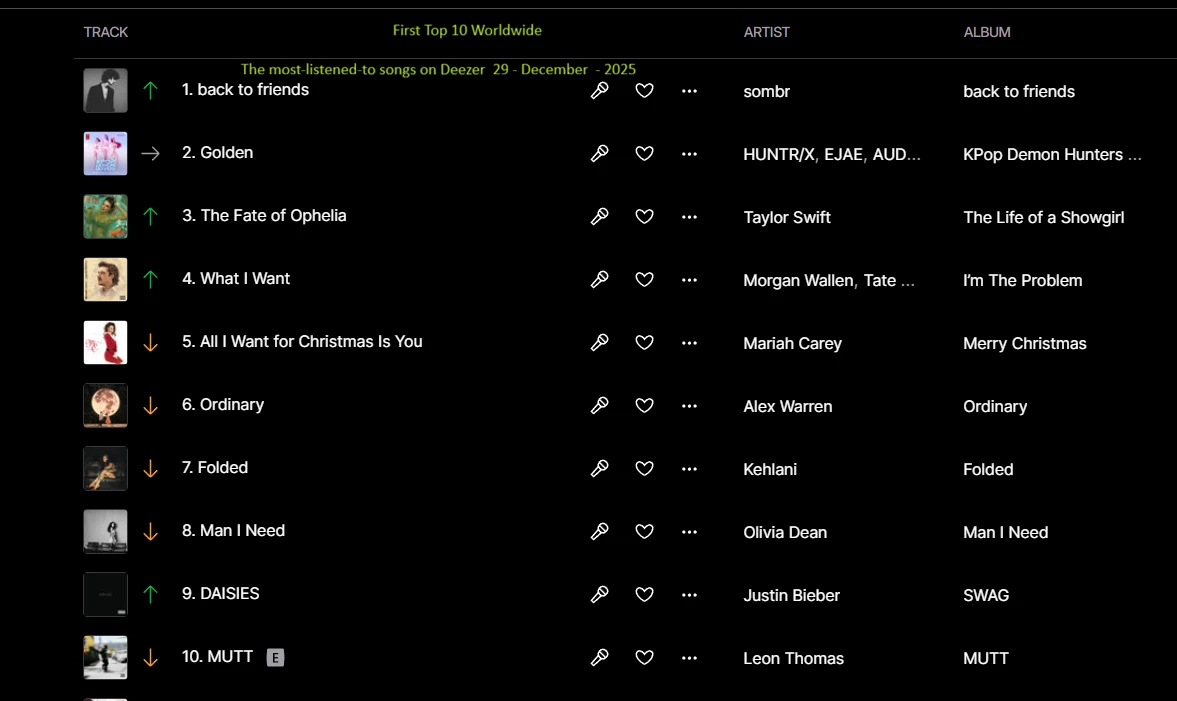Sort by TRACK column header
The width and height of the screenshot is (1177, 701).
coord(106,32)
